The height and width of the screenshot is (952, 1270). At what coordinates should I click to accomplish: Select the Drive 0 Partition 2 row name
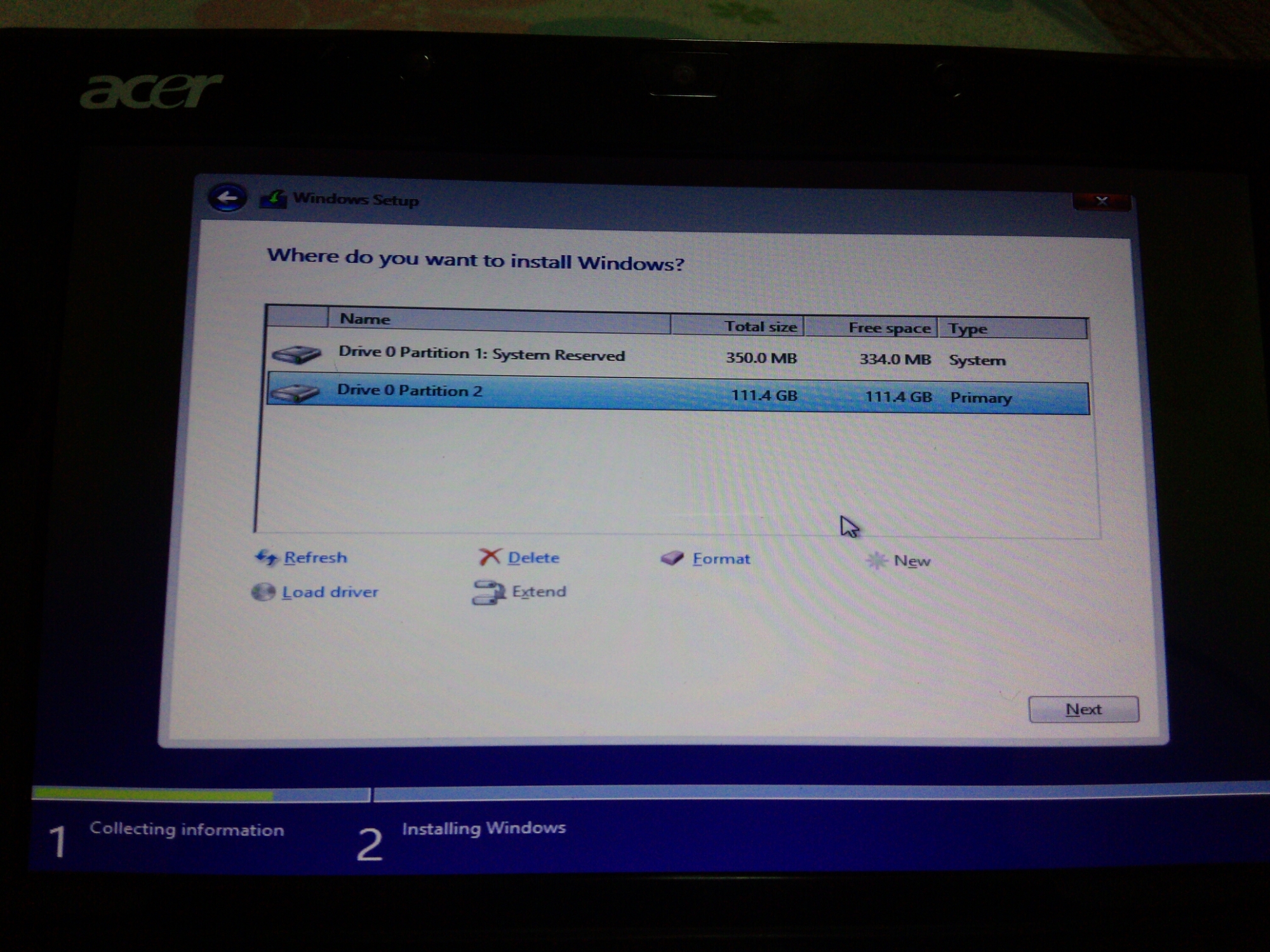click(410, 390)
